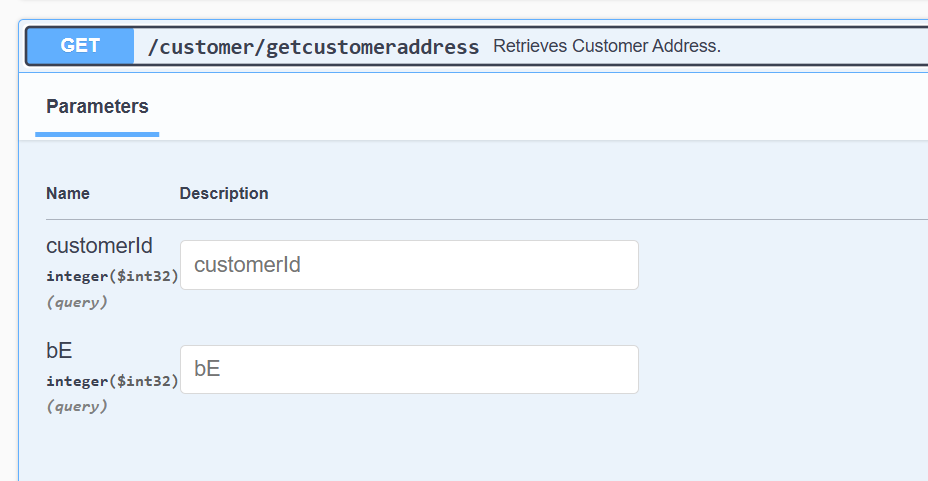Click the blue GET method badge
Image resolution: width=928 pixels, height=481 pixels.
tap(80, 46)
